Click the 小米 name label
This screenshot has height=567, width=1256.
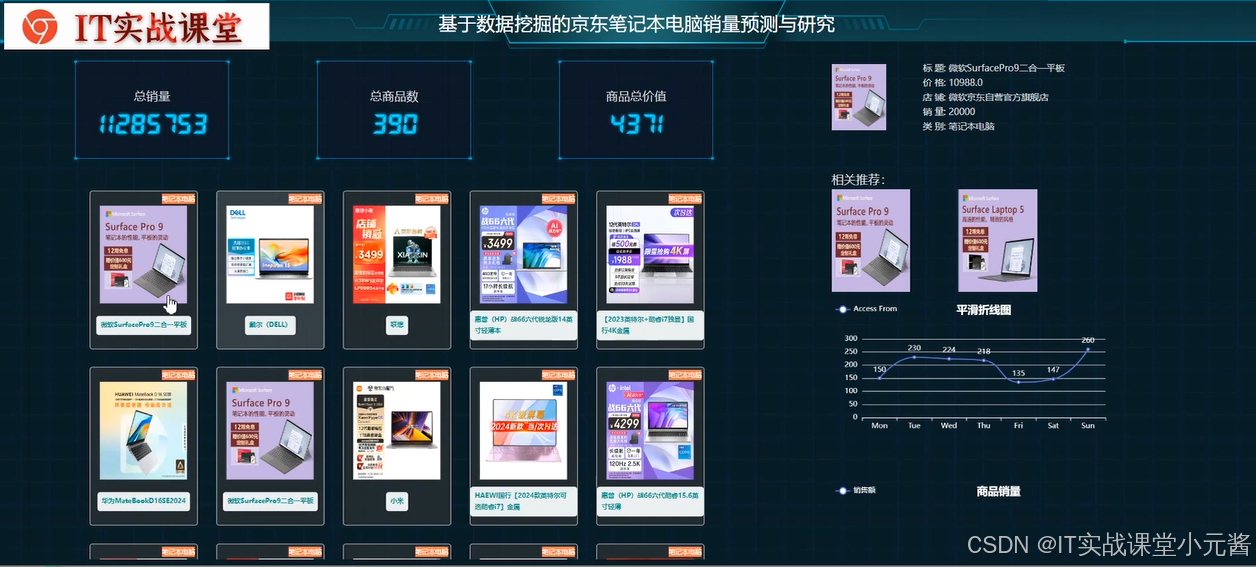tap(397, 501)
